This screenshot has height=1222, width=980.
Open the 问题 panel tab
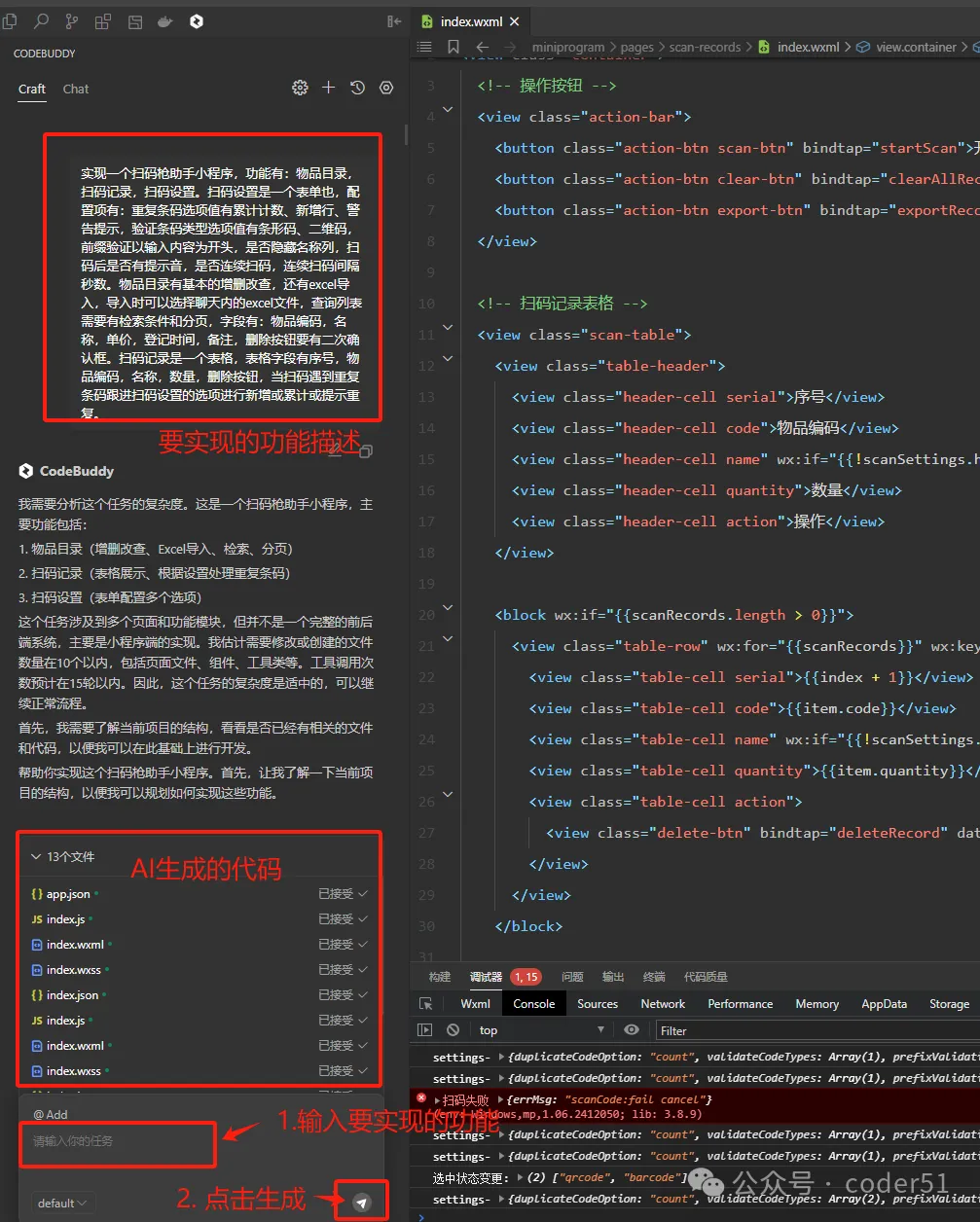(572, 977)
